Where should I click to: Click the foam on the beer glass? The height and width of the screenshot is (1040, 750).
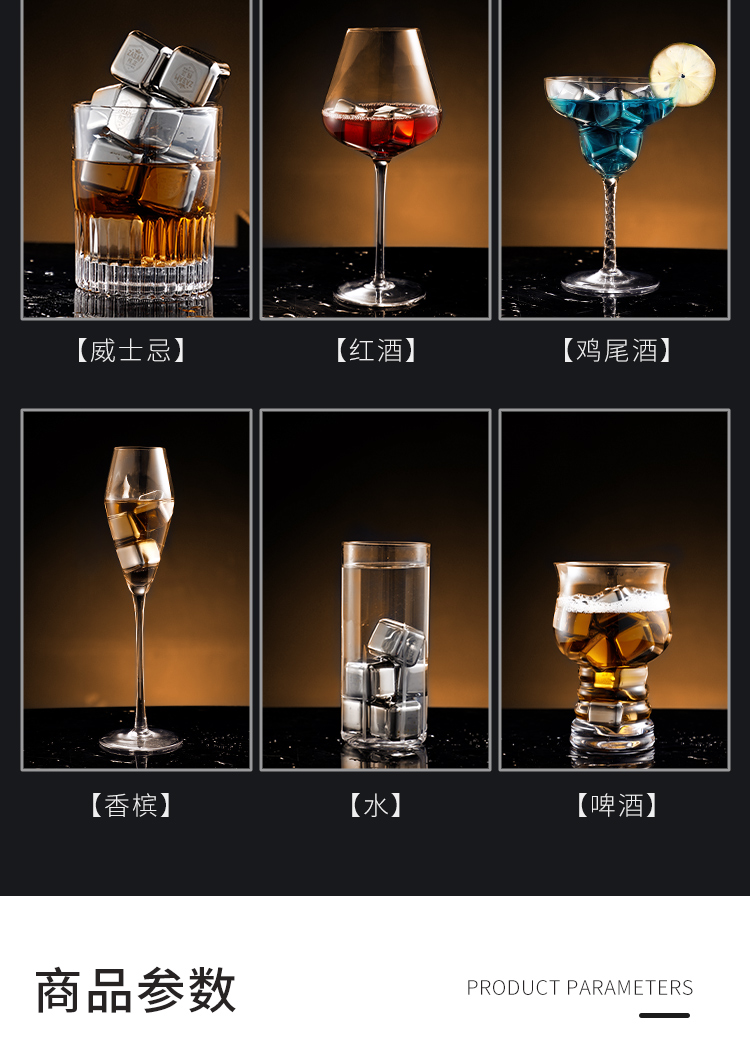[x=612, y=603]
